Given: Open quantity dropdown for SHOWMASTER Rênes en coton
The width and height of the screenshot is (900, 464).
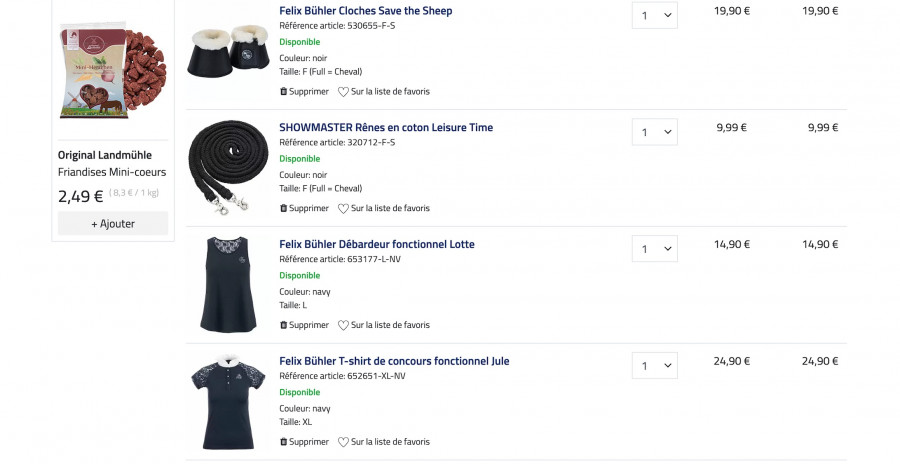Looking at the screenshot, I should coord(655,132).
